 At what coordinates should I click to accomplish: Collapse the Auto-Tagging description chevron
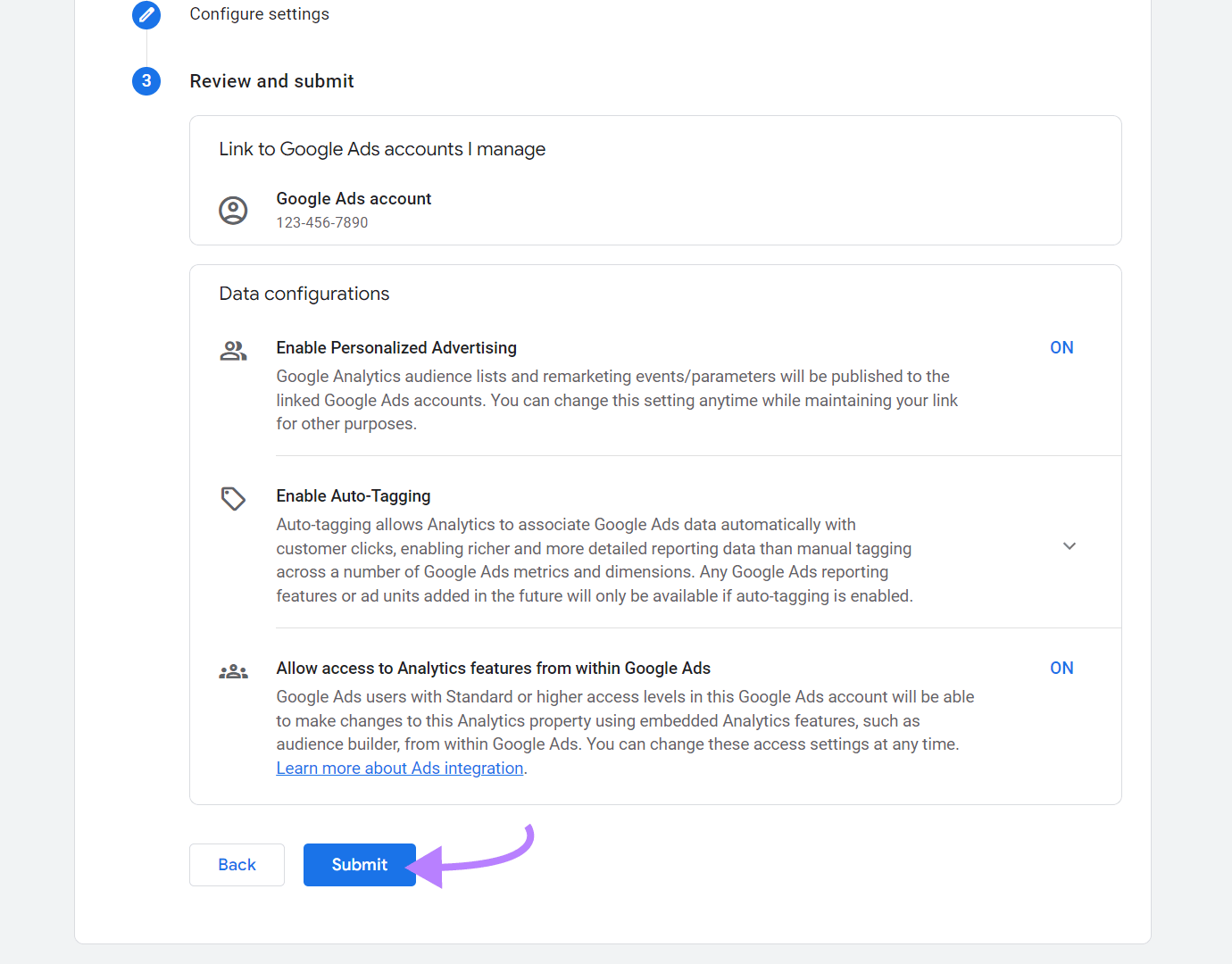(1069, 545)
